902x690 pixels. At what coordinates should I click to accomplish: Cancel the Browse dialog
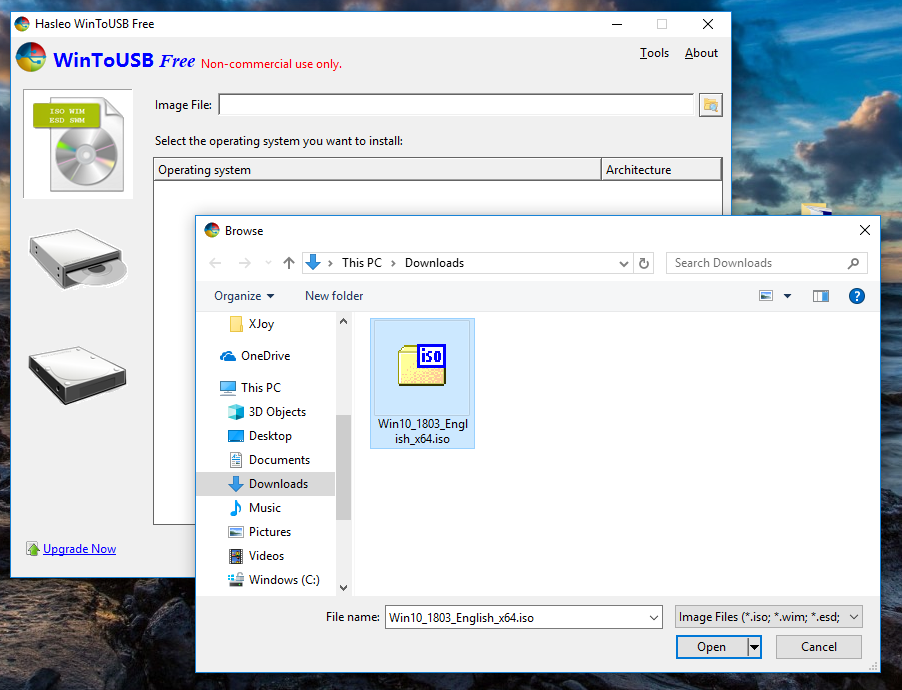[x=819, y=647]
